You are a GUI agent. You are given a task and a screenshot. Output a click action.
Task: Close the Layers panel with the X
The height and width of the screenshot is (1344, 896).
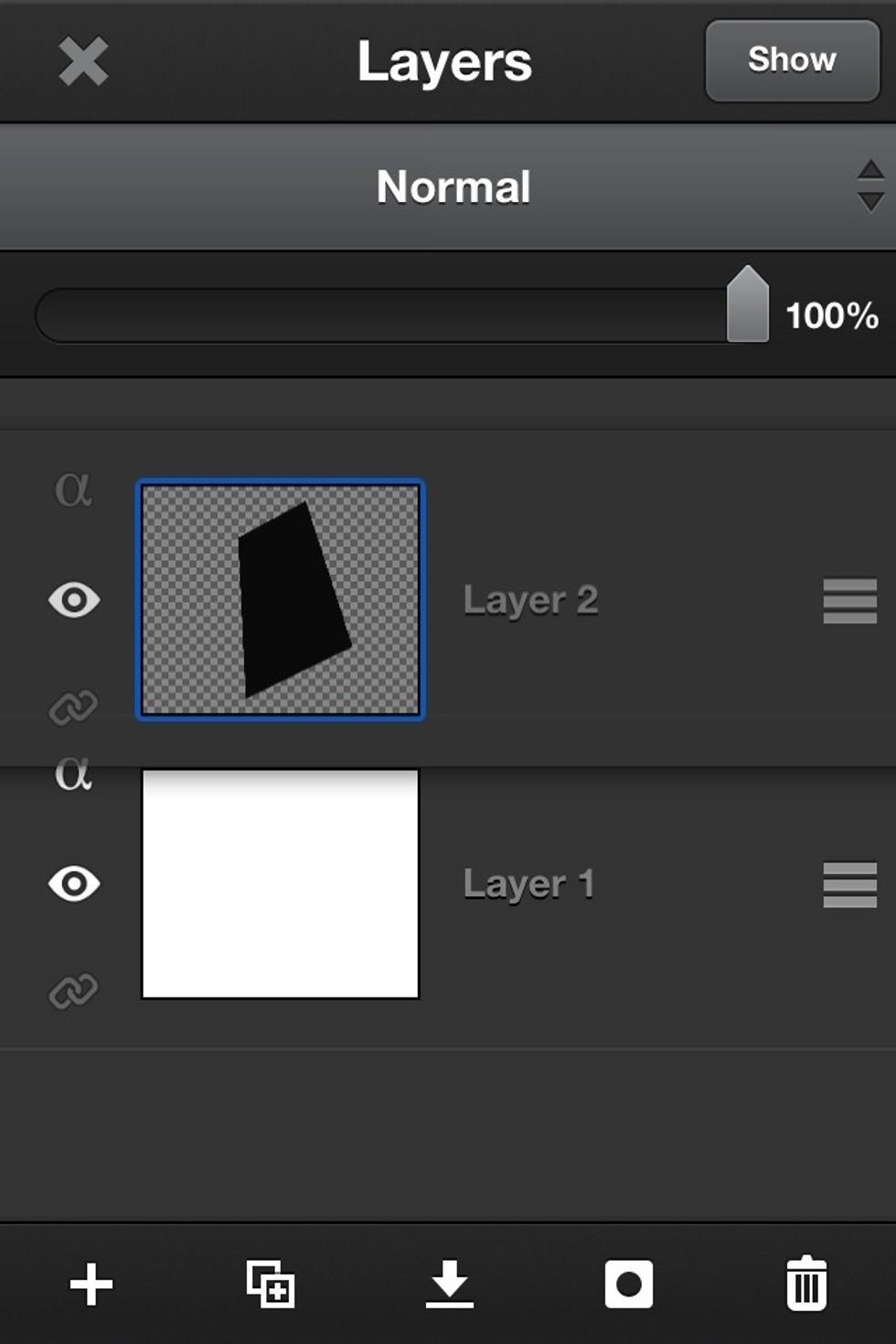point(81,62)
